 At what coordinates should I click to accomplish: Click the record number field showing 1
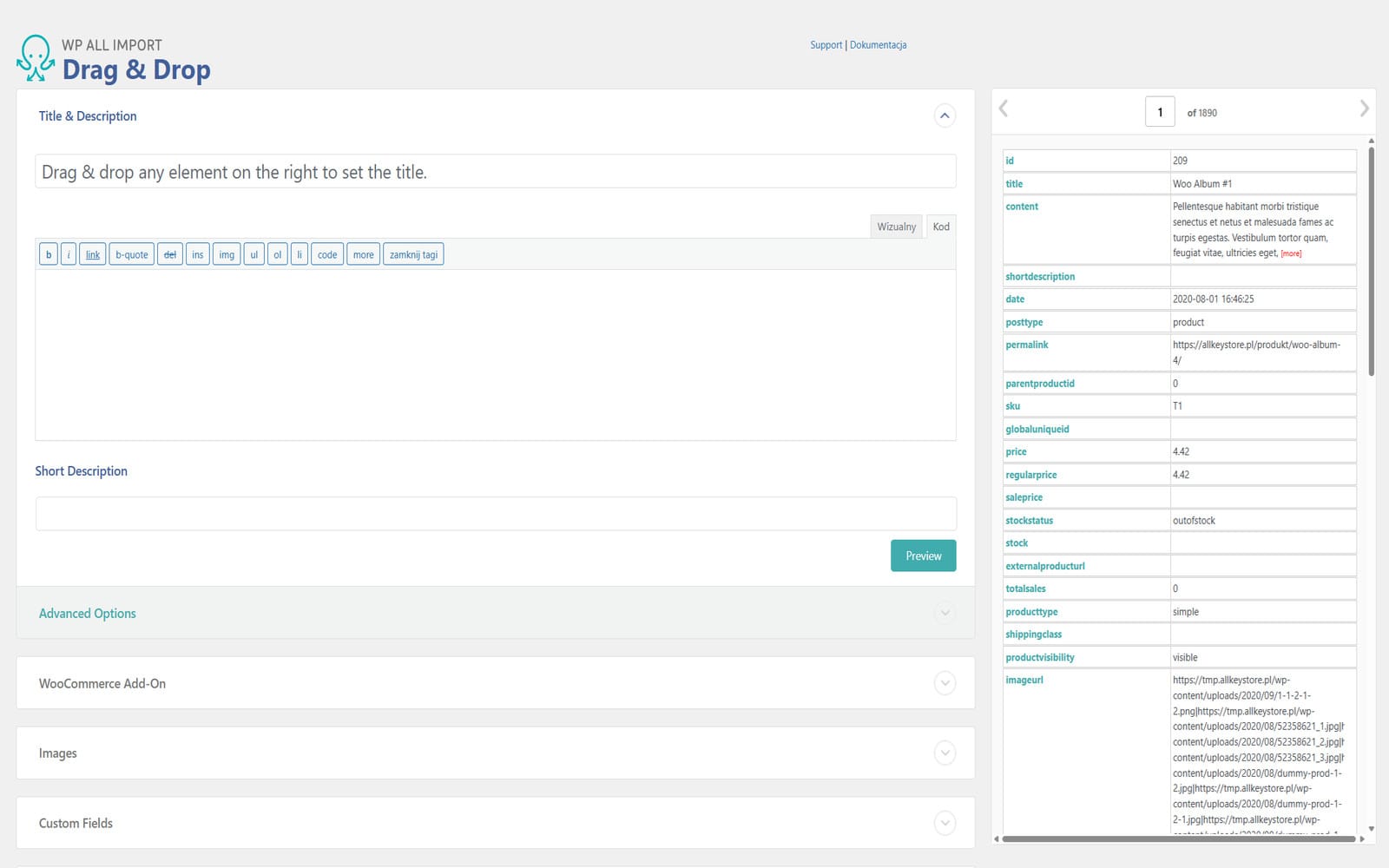1160,112
